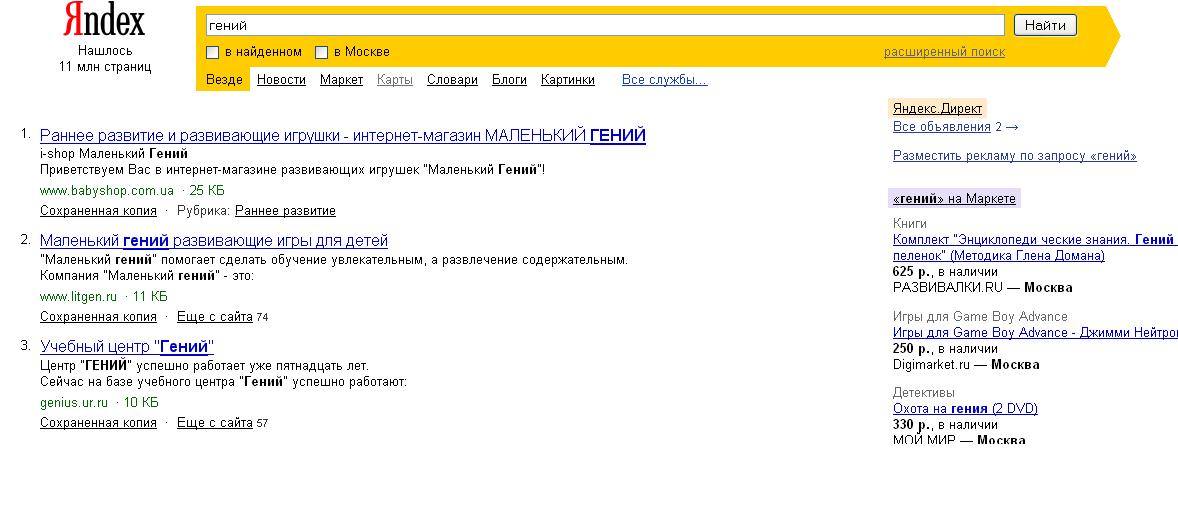The image size is (1178, 512).
Task: Click the www.babyshop.com.ua address text
Action: [x=107, y=191]
